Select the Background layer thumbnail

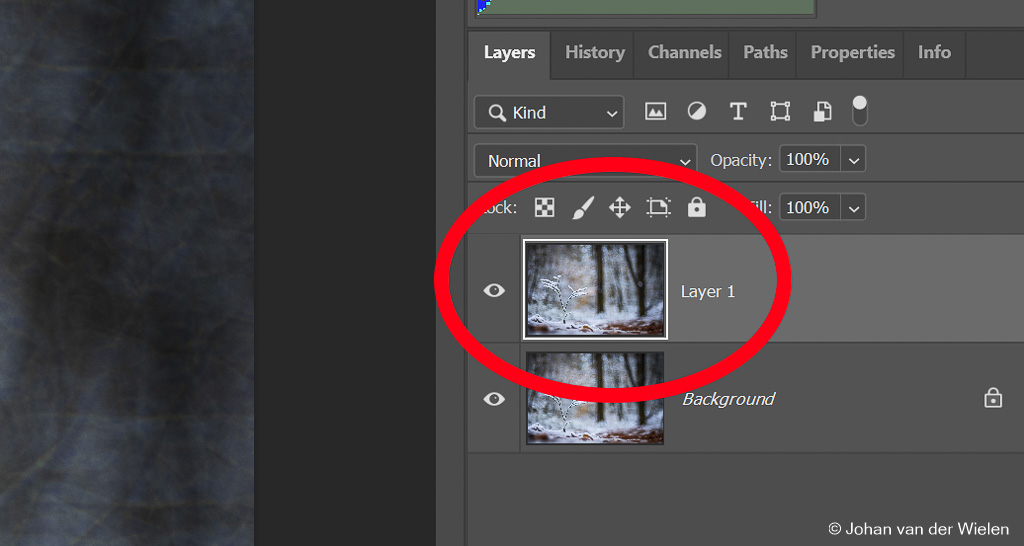595,398
